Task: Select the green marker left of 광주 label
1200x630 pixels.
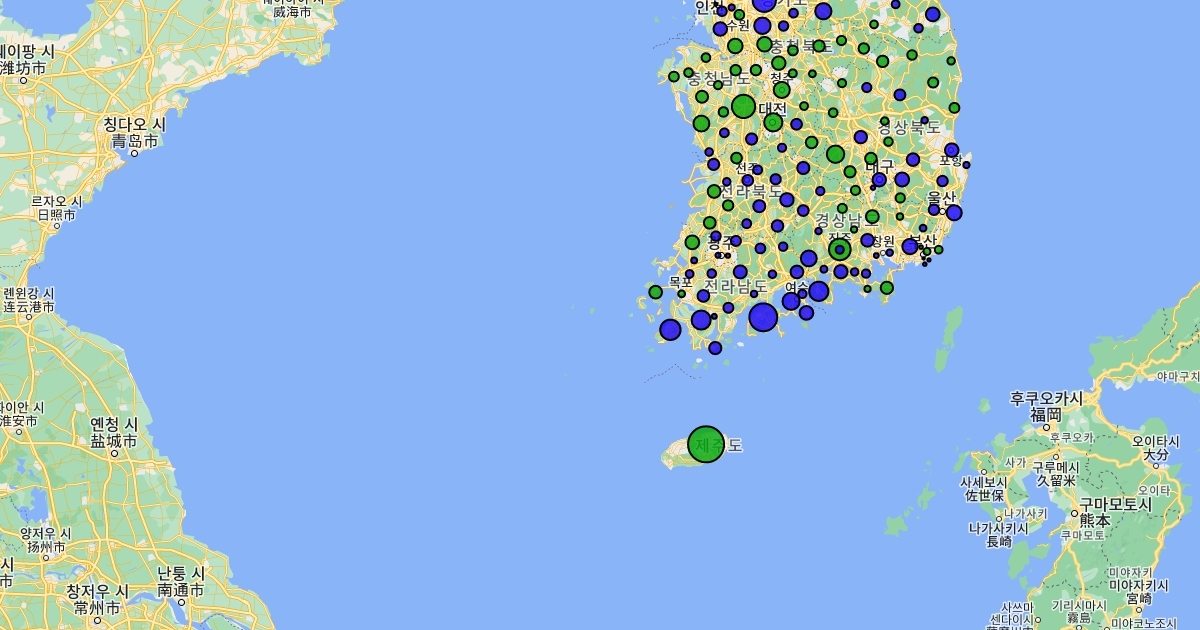Action: (x=692, y=242)
